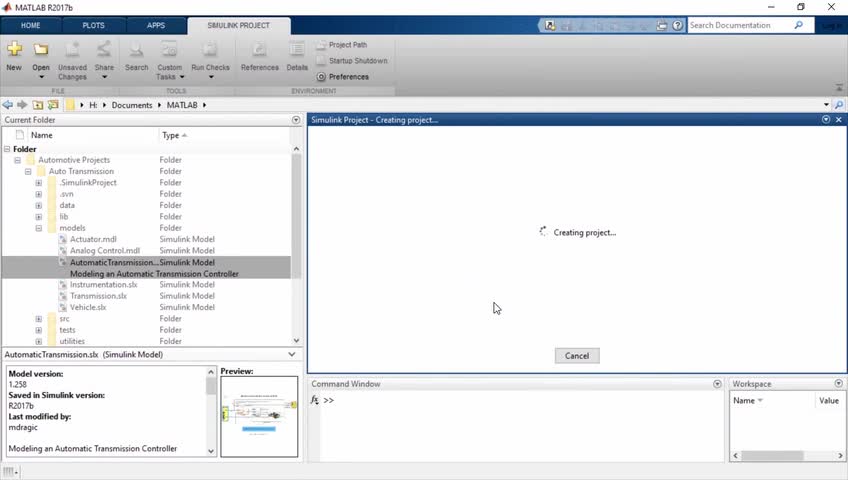Select the Transmission.slx file

(x=98, y=296)
